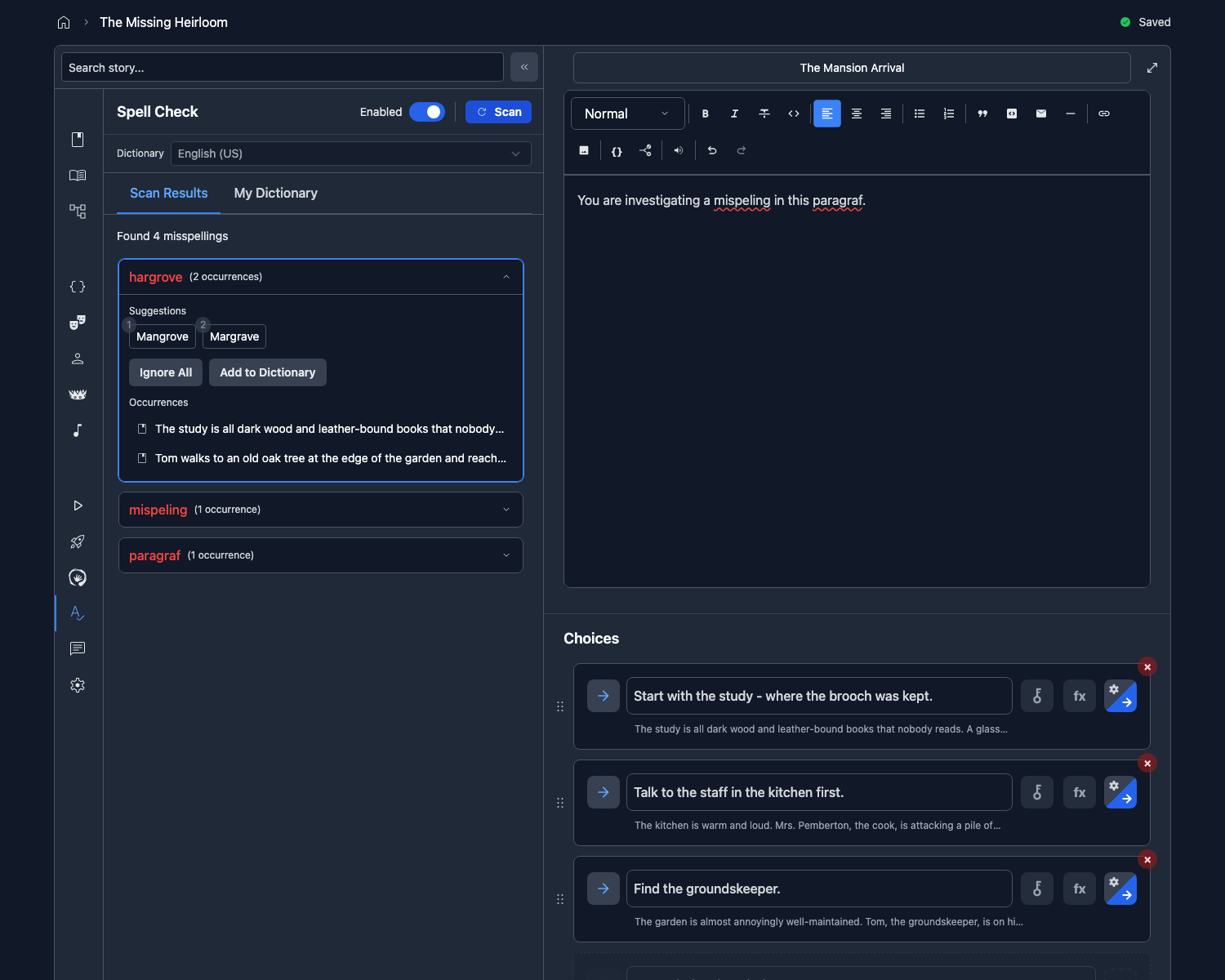1225x980 pixels.
Task: Click center alignment for the paragraph
Action: click(856, 114)
